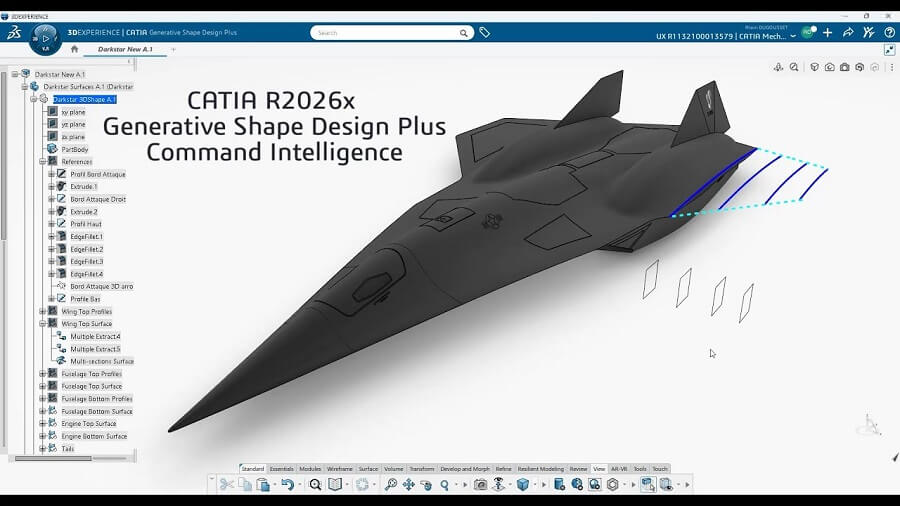900x506 pixels.
Task: Open the three-dot more menu at top right
Action: [x=891, y=67]
